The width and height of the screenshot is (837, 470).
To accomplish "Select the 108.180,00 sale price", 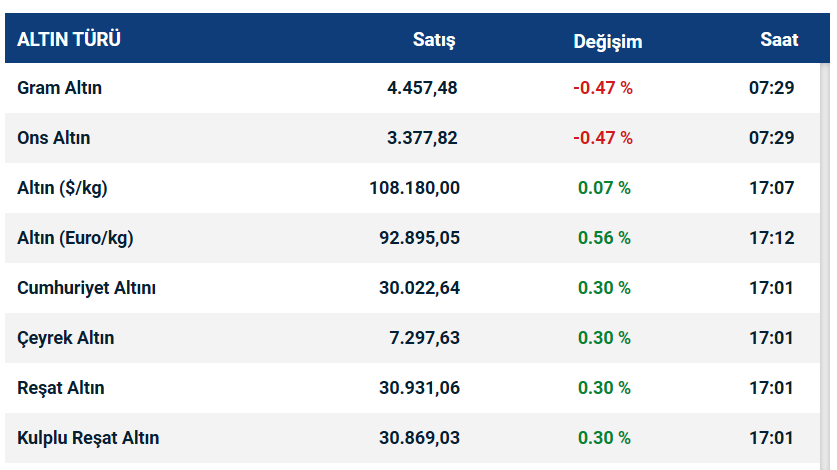I will pyautogui.click(x=414, y=188).
